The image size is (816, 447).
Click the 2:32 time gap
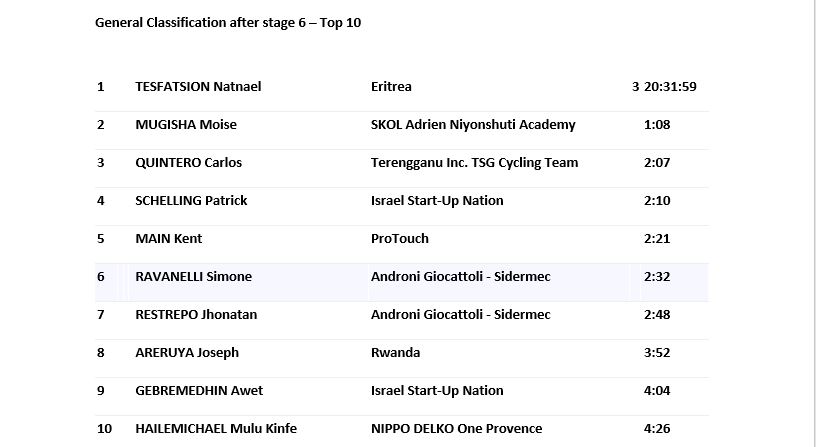click(x=656, y=277)
